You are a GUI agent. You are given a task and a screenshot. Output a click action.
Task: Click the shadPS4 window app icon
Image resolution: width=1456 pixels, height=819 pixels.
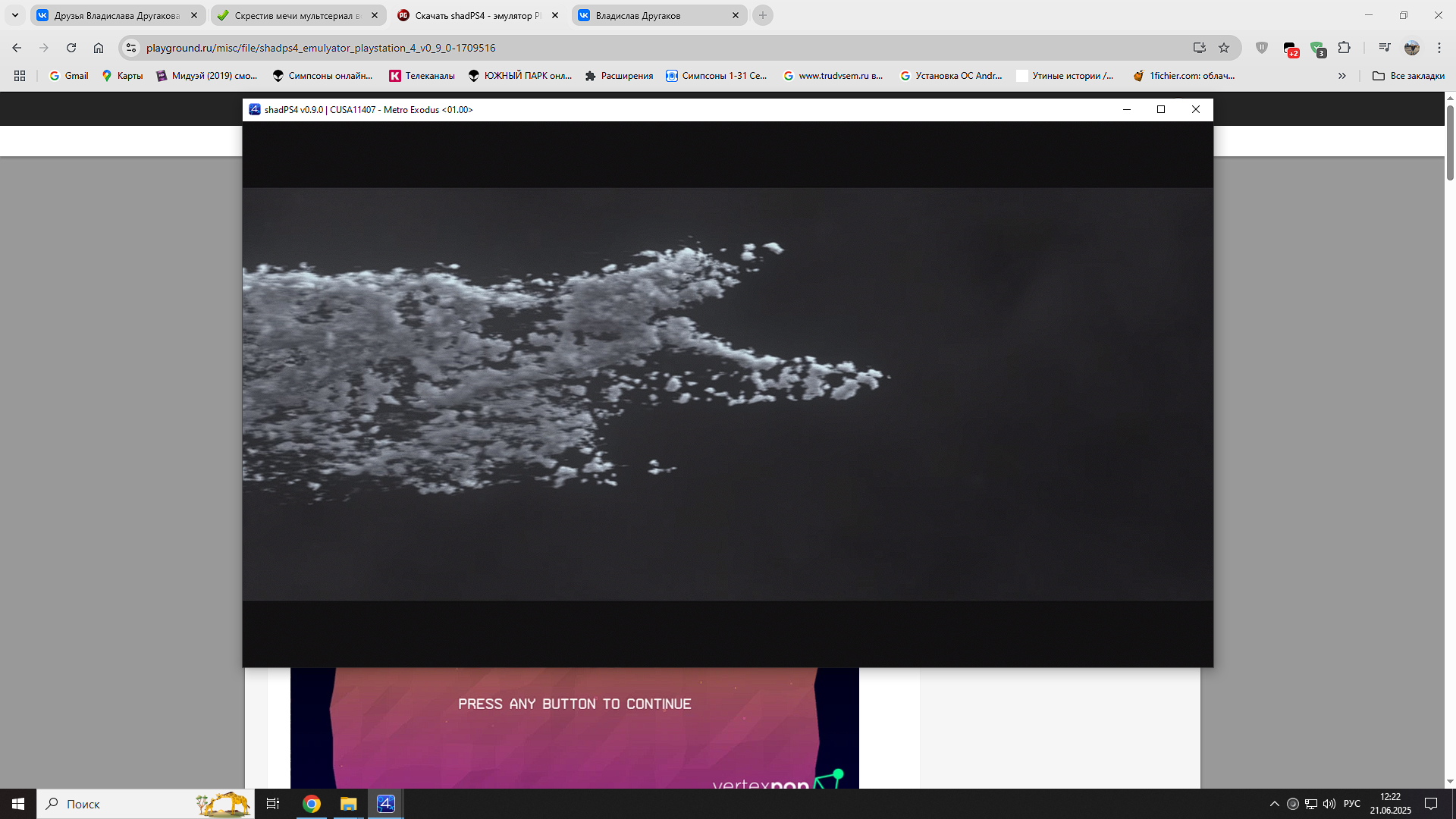point(255,109)
